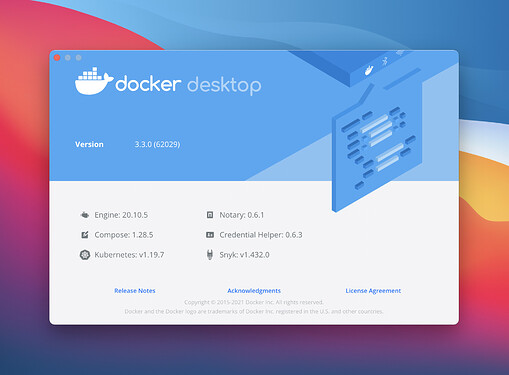The image size is (509, 375).
Task: Click the Credential Helper icon
Action: [x=210, y=235]
